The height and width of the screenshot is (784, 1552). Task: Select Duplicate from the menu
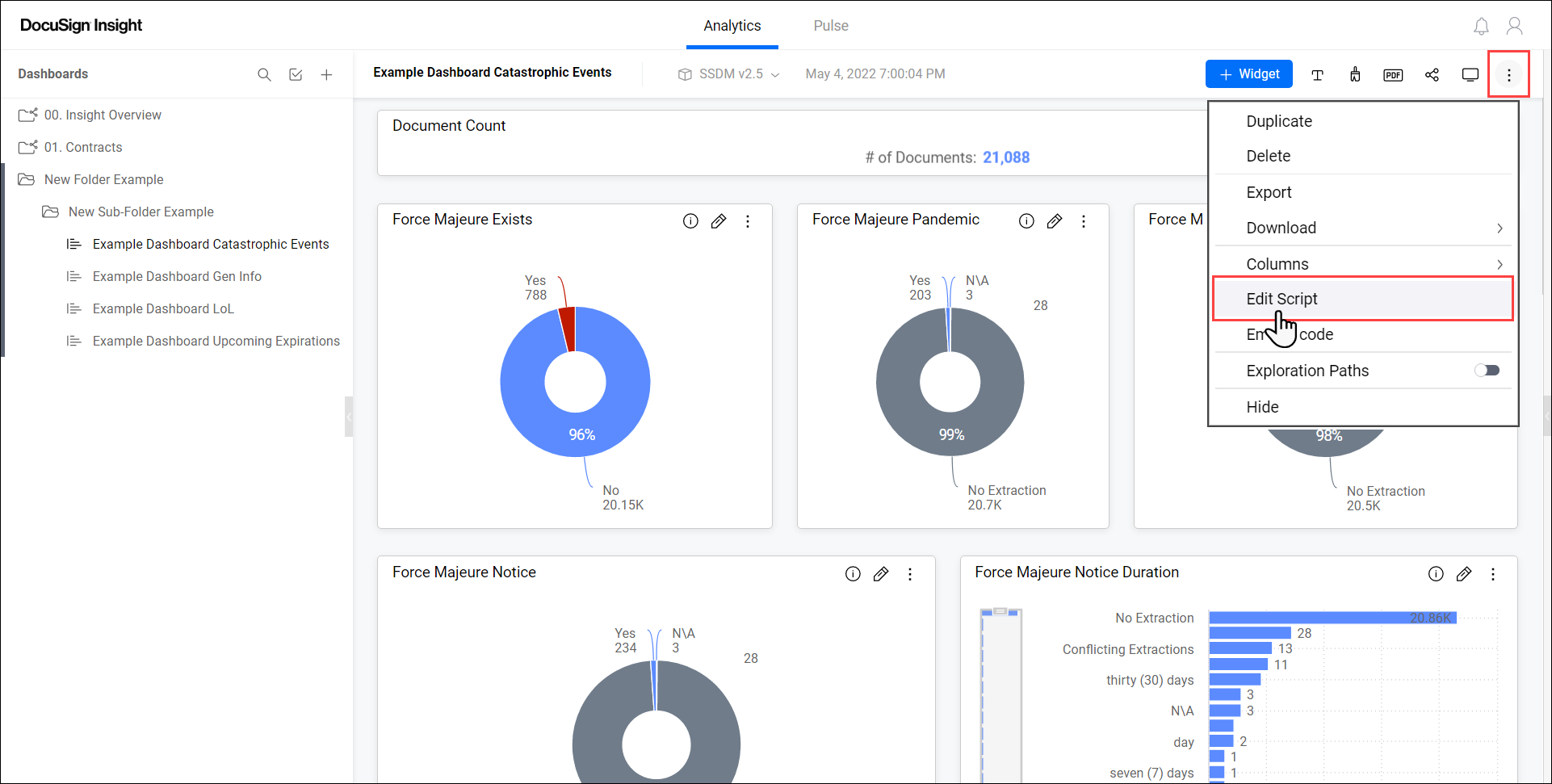coord(1279,121)
